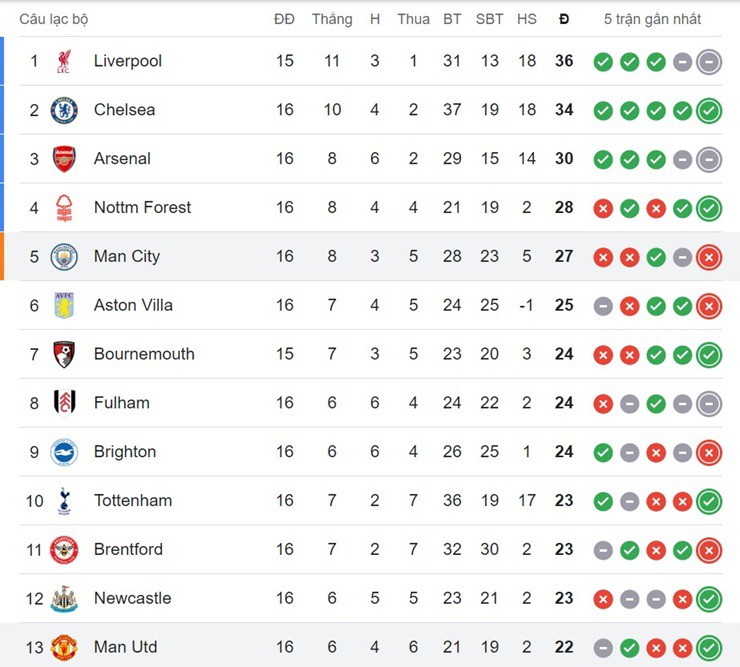The height and width of the screenshot is (667, 740).
Task: Open the Bournemouth team link
Action: [x=144, y=354]
